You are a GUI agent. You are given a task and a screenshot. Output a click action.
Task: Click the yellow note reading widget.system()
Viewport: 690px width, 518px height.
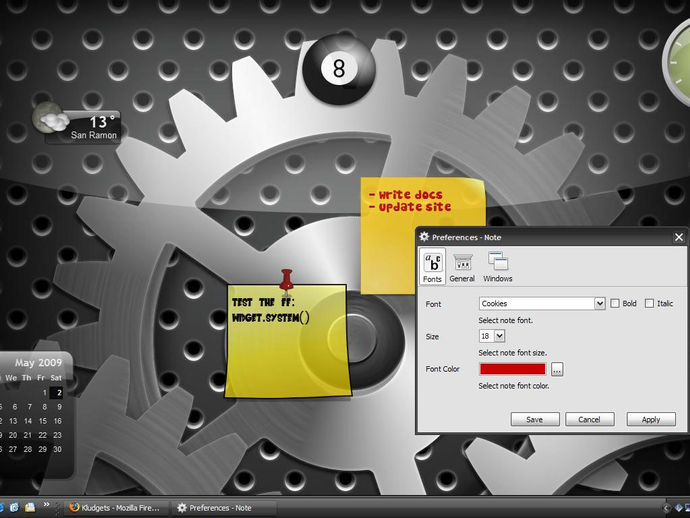click(x=287, y=341)
